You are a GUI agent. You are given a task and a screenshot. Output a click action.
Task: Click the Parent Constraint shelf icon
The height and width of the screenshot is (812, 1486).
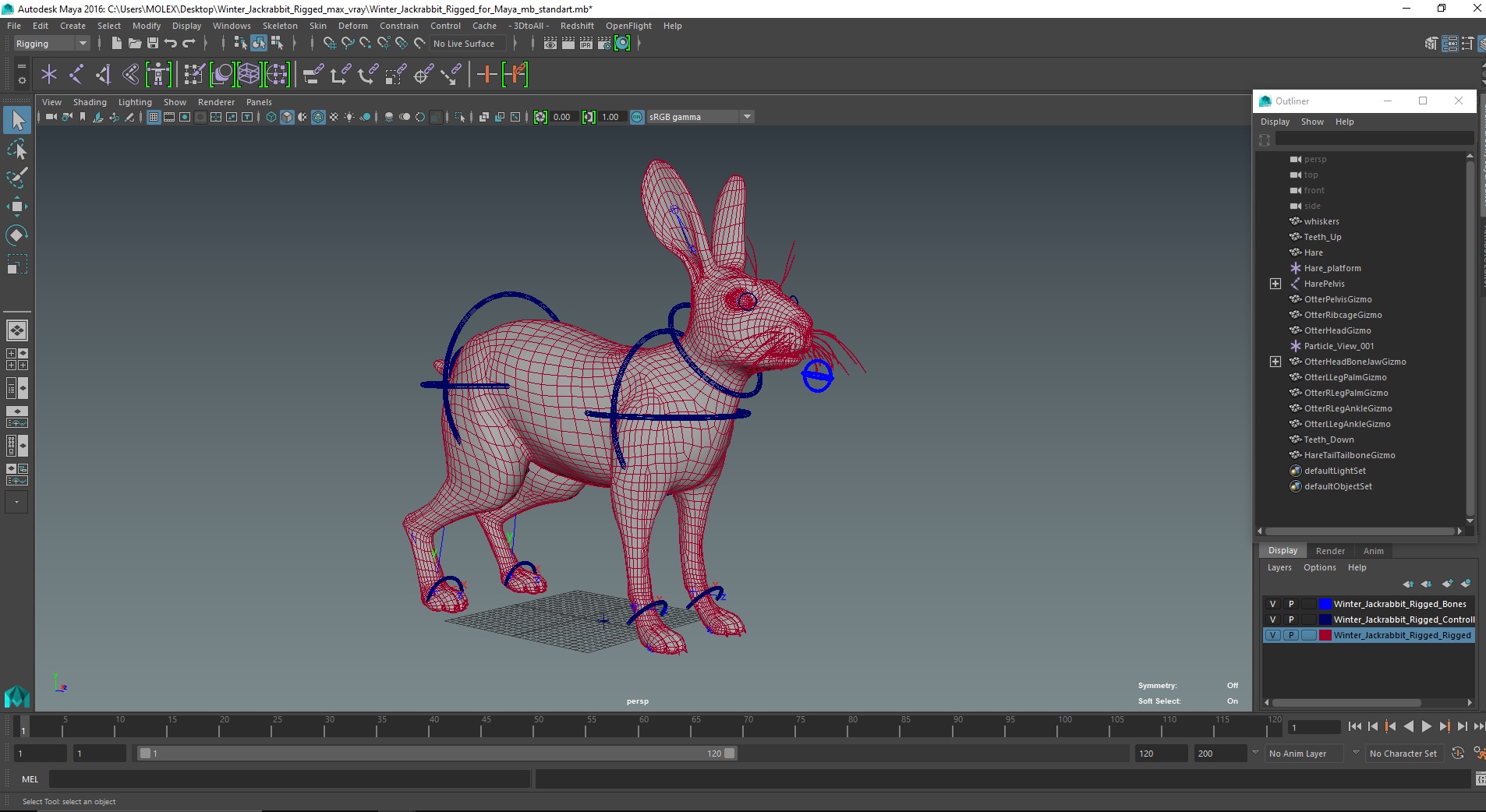click(x=313, y=74)
